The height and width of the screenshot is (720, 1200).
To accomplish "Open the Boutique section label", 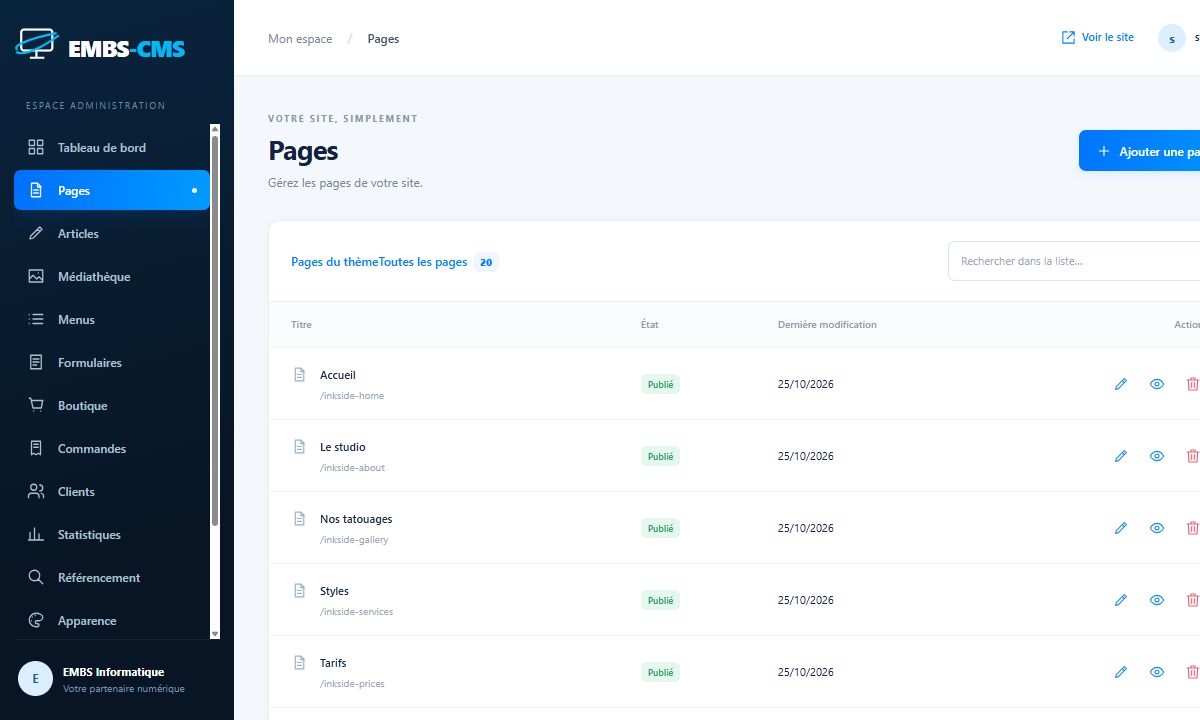I will 82,405.
